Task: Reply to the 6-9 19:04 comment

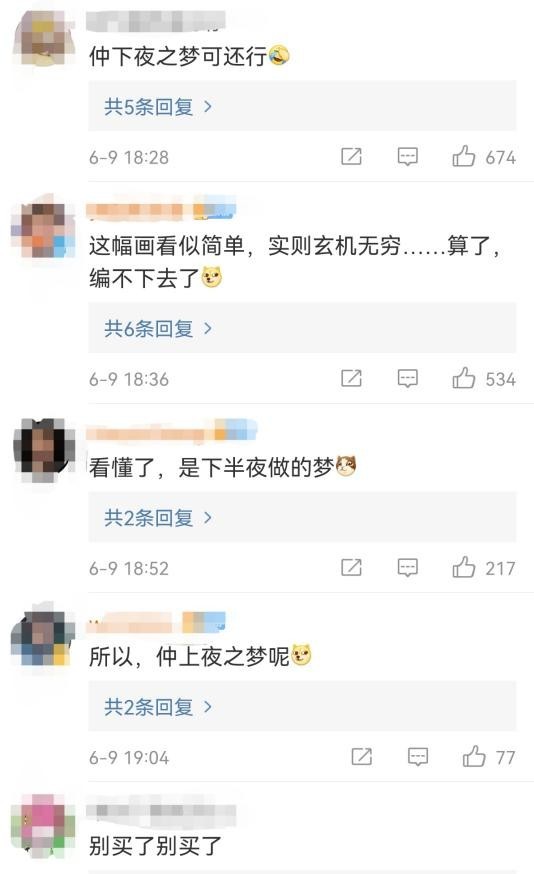Action: (x=418, y=756)
